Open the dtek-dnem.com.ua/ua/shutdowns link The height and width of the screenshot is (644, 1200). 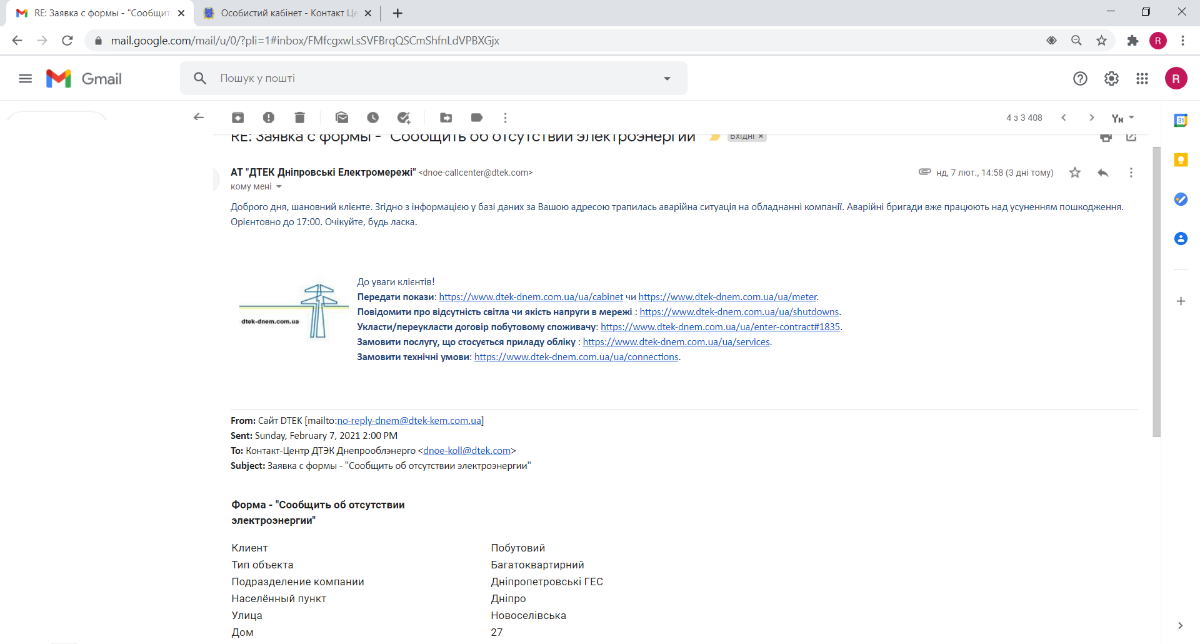(740, 312)
